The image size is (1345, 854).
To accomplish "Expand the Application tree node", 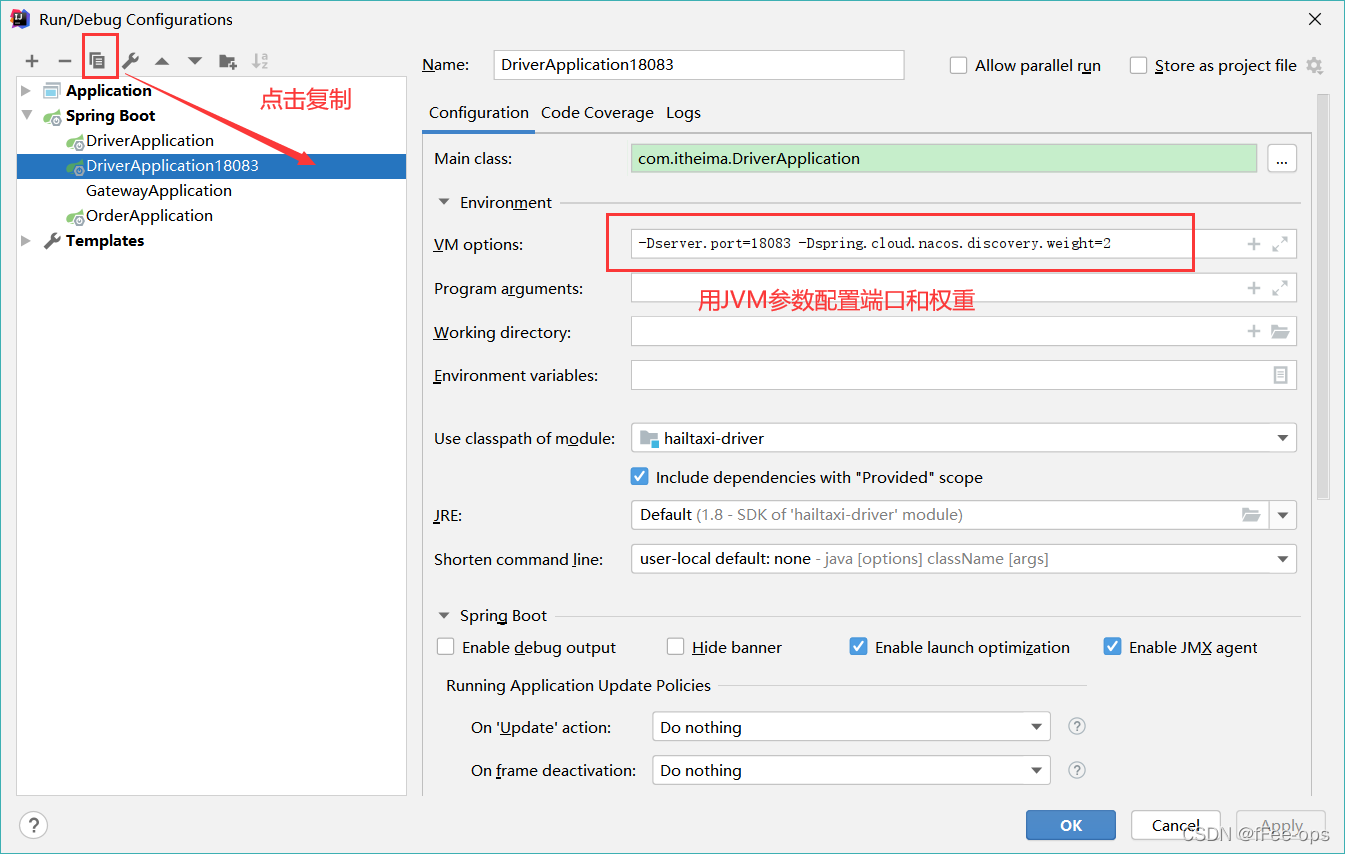I will [26, 91].
